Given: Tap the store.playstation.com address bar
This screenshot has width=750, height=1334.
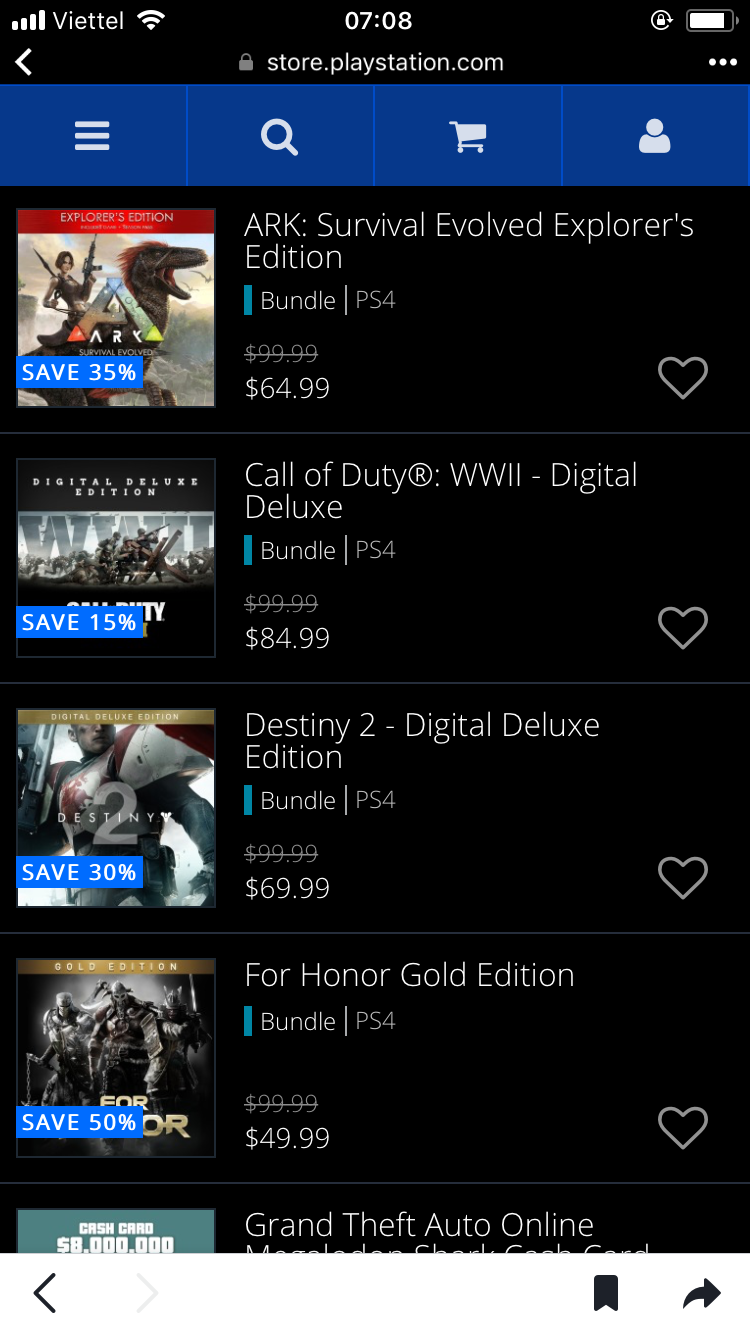Looking at the screenshot, I should pyautogui.click(x=371, y=63).
